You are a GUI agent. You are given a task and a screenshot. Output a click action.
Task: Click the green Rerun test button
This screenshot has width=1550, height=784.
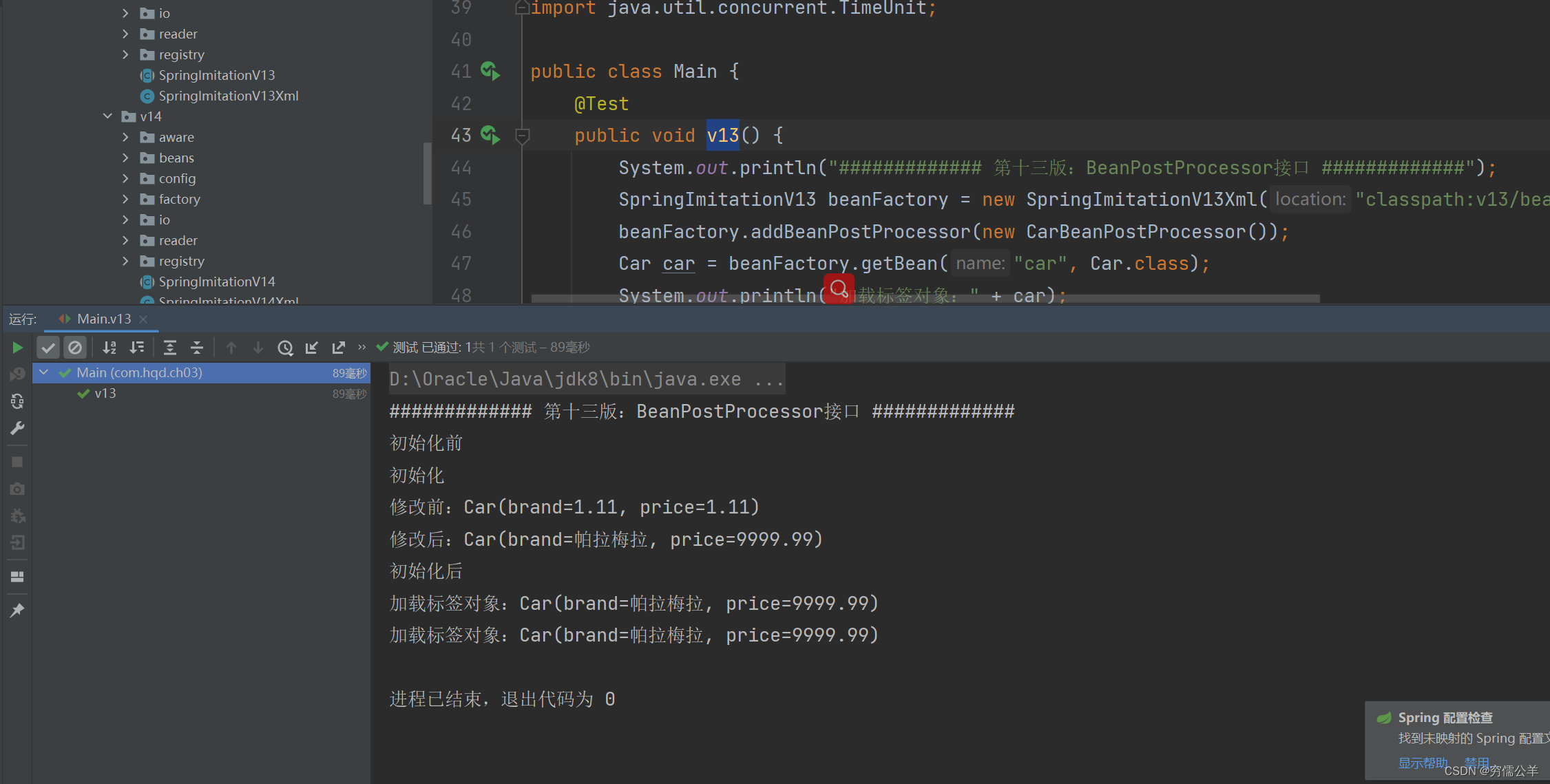(x=17, y=348)
